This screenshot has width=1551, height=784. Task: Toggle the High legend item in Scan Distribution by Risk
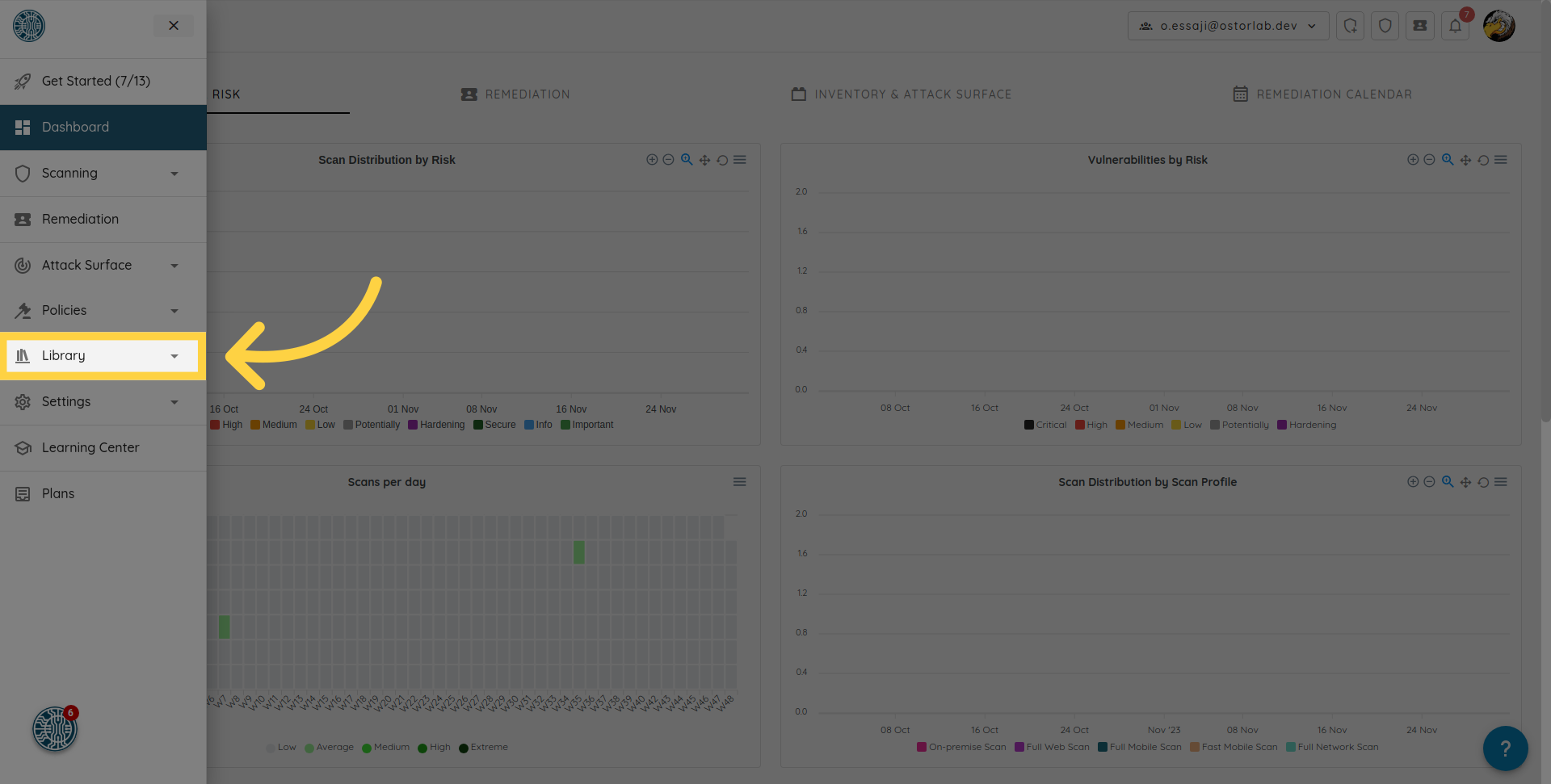click(226, 425)
